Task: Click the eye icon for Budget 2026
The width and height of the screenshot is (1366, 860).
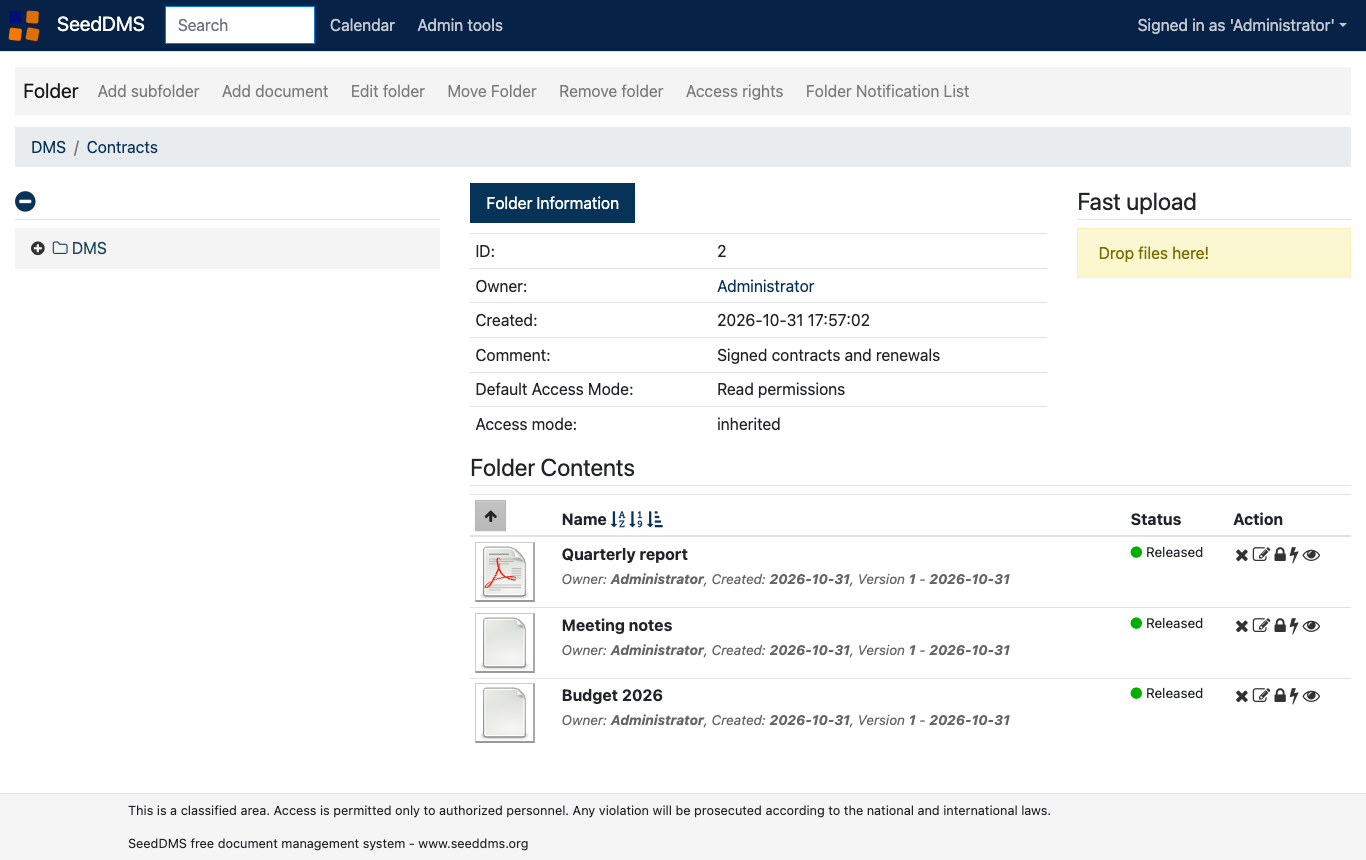Action: (1312, 696)
